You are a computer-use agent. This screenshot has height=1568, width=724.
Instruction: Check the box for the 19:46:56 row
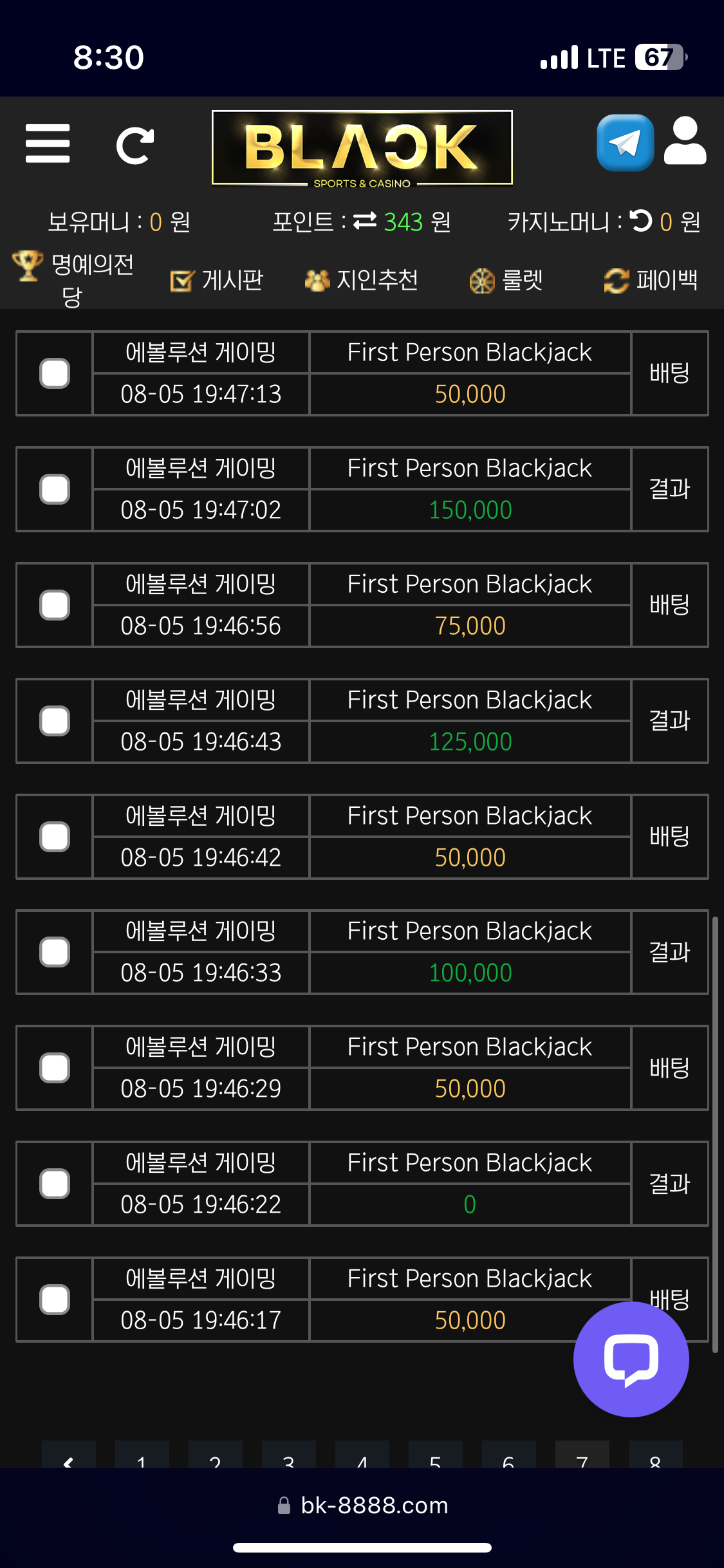55,605
